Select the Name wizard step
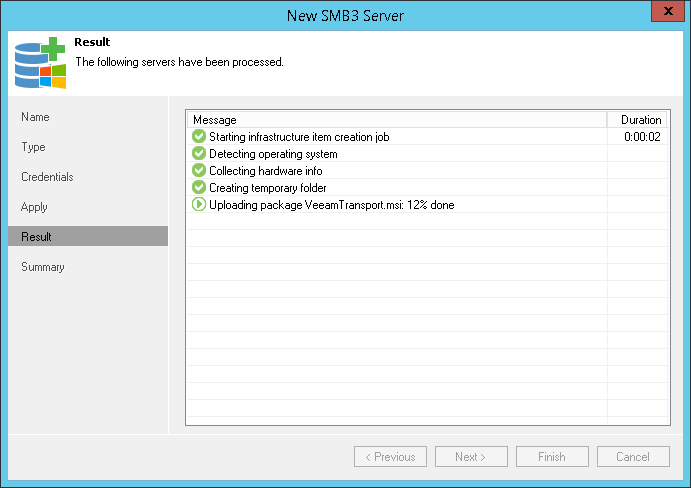 [x=35, y=117]
